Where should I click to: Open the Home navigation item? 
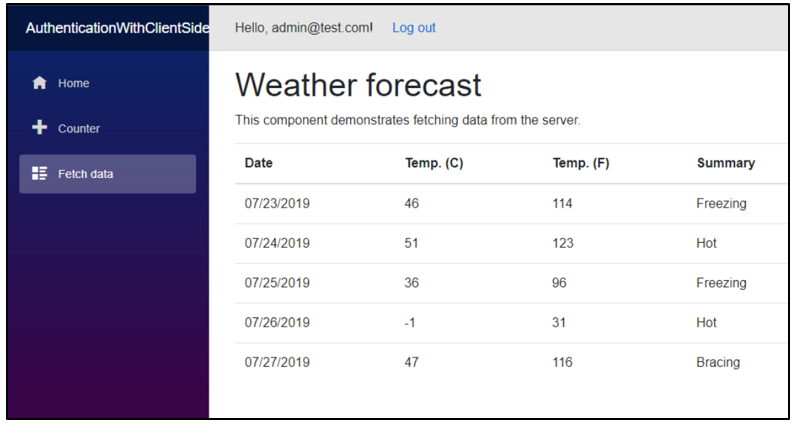tap(73, 83)
